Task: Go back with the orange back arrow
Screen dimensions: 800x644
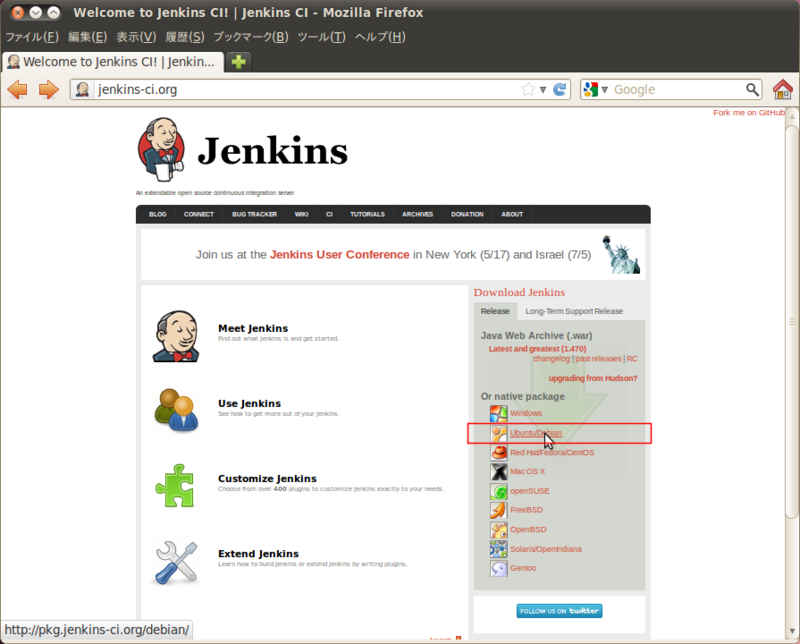Action: point(18,89)
